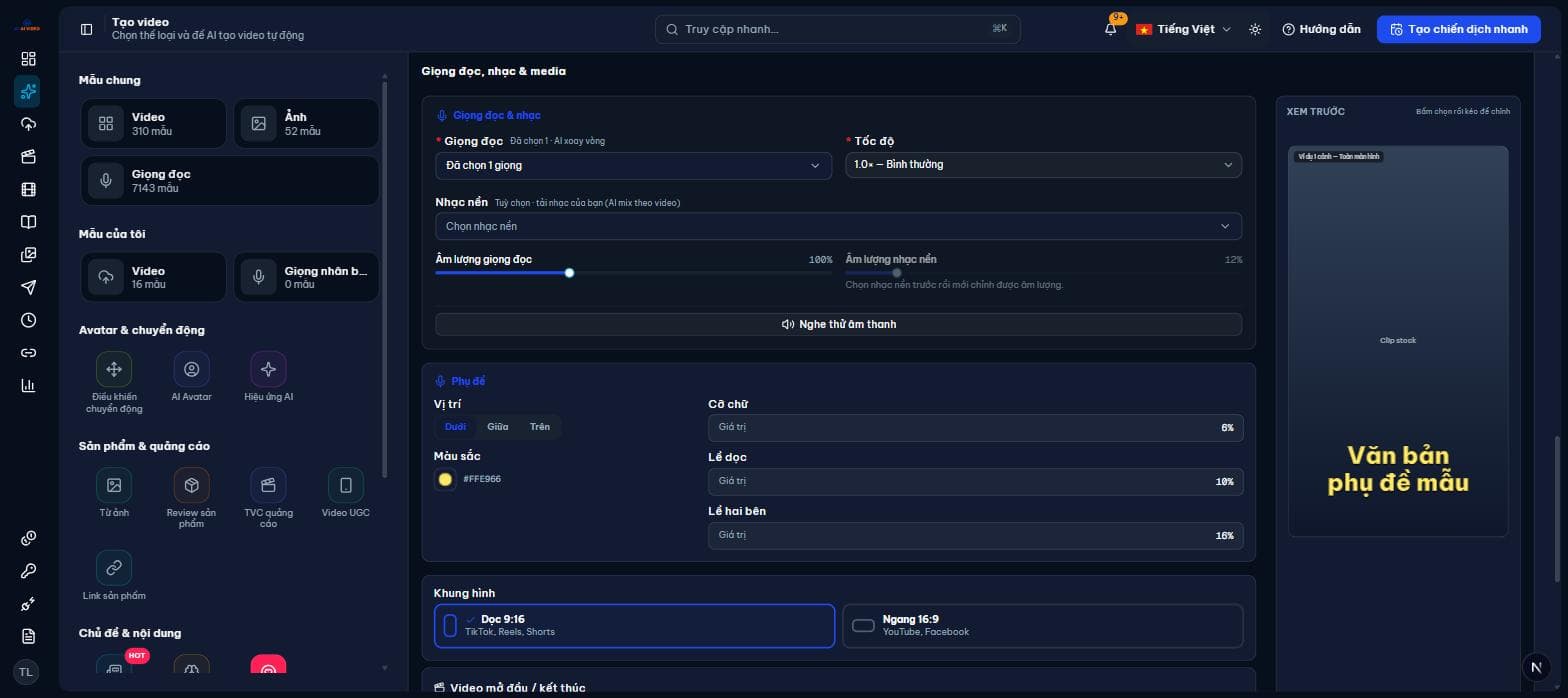
Task: Select the Hiệu ứng AI sparkle icon
Action: click(x=268, y=369)
